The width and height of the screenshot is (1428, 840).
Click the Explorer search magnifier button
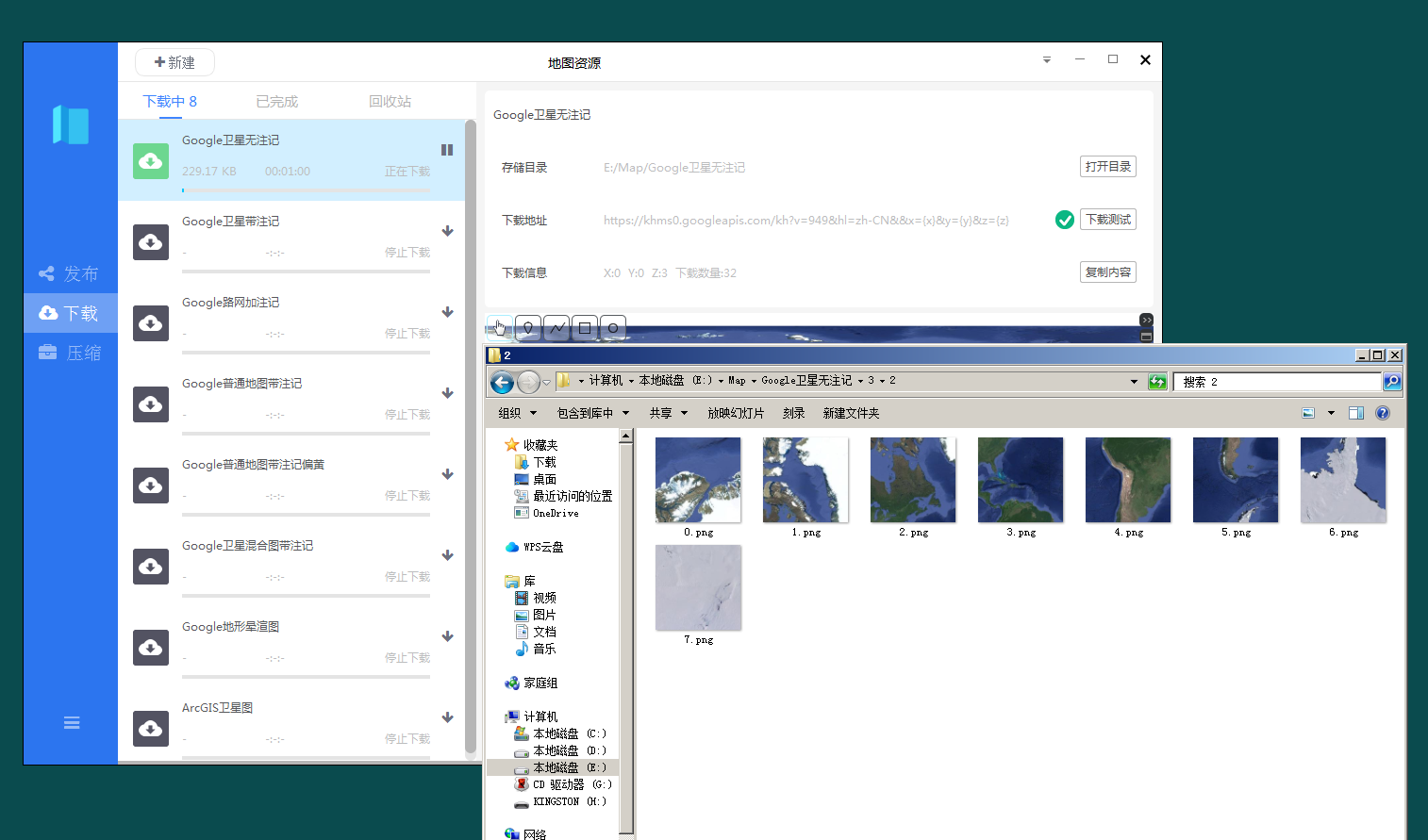tap(1392, 382)
